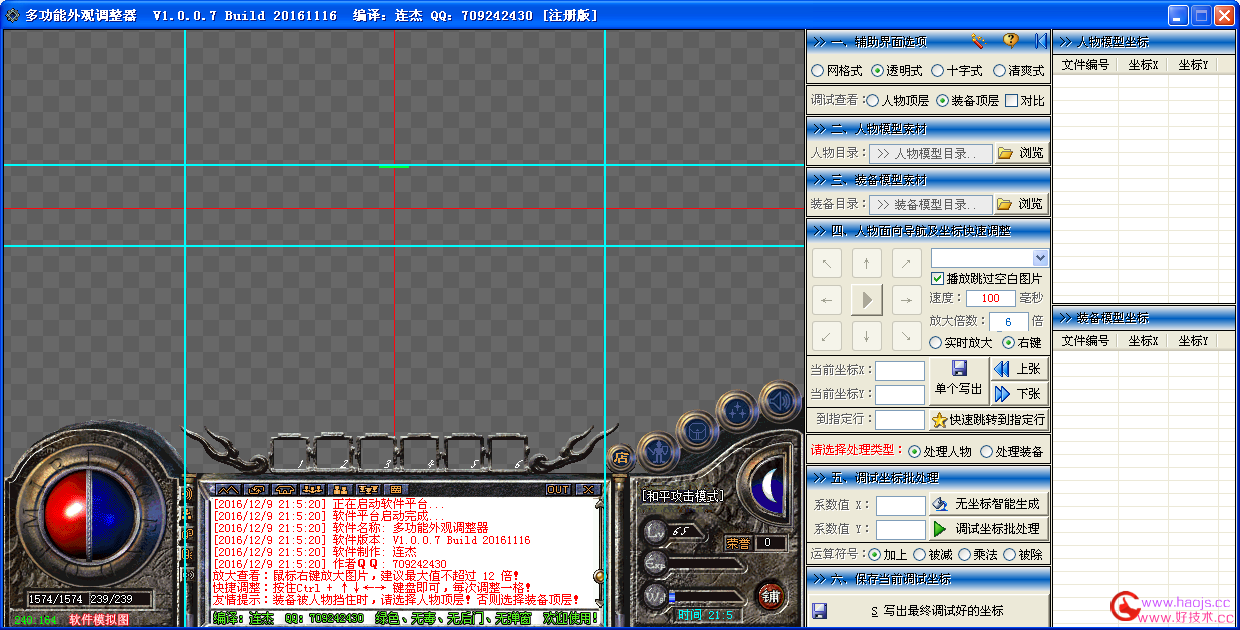Click 无坐标智能生成 button
Image resolution: width=1240 pixels, height=630 pixels.
pos(988,504)
